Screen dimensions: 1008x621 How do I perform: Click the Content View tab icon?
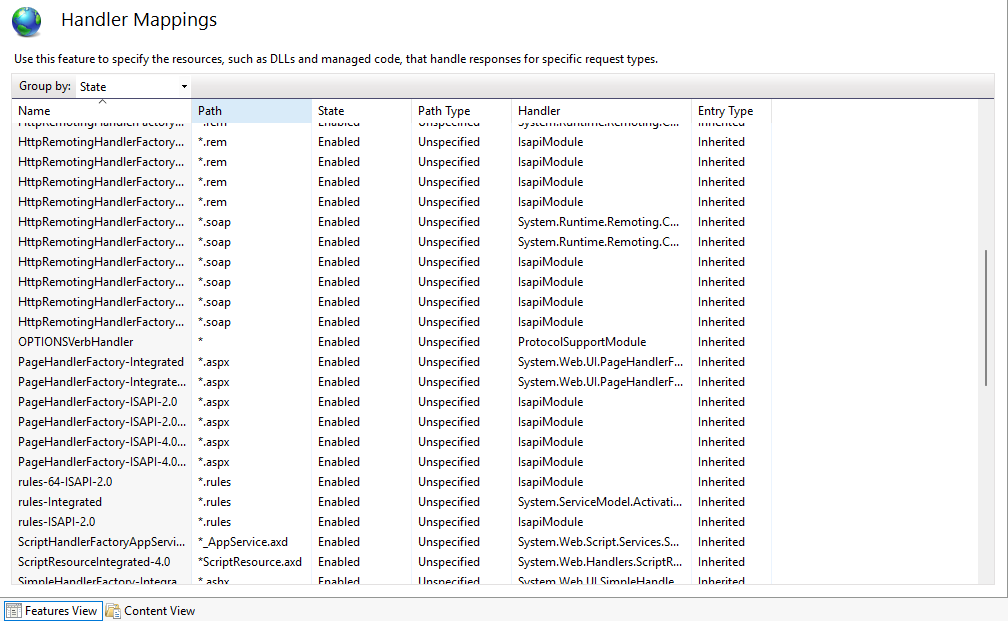coord(113,611)
